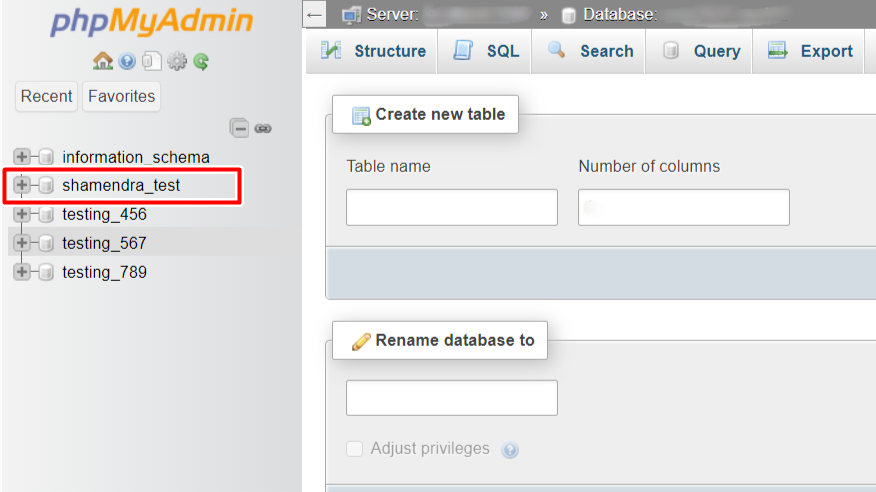This screenshot has width=876, height=492.
Task: Select the testing_789 database
Action: (104, 273)
